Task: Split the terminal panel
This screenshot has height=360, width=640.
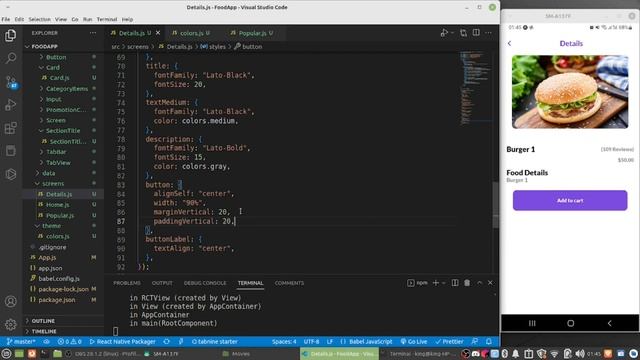Action: (455, 283)
